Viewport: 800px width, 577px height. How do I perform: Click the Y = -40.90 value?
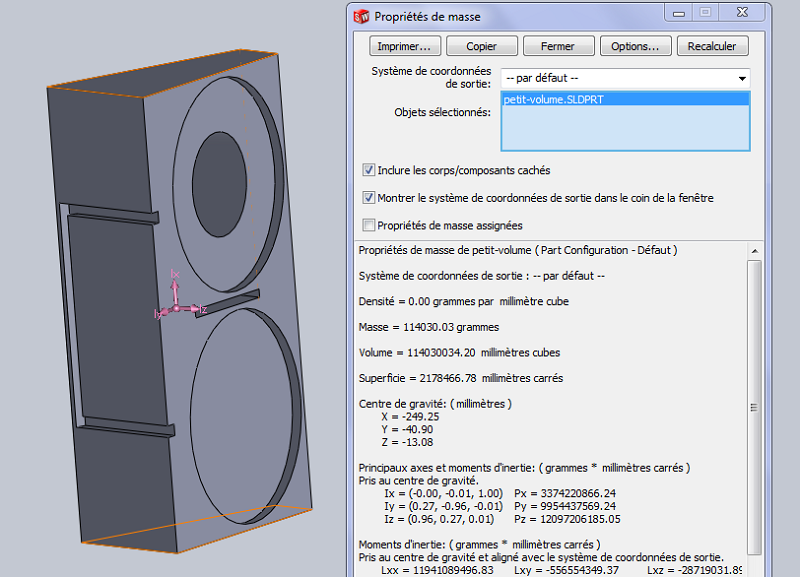(x=407, y=430)
